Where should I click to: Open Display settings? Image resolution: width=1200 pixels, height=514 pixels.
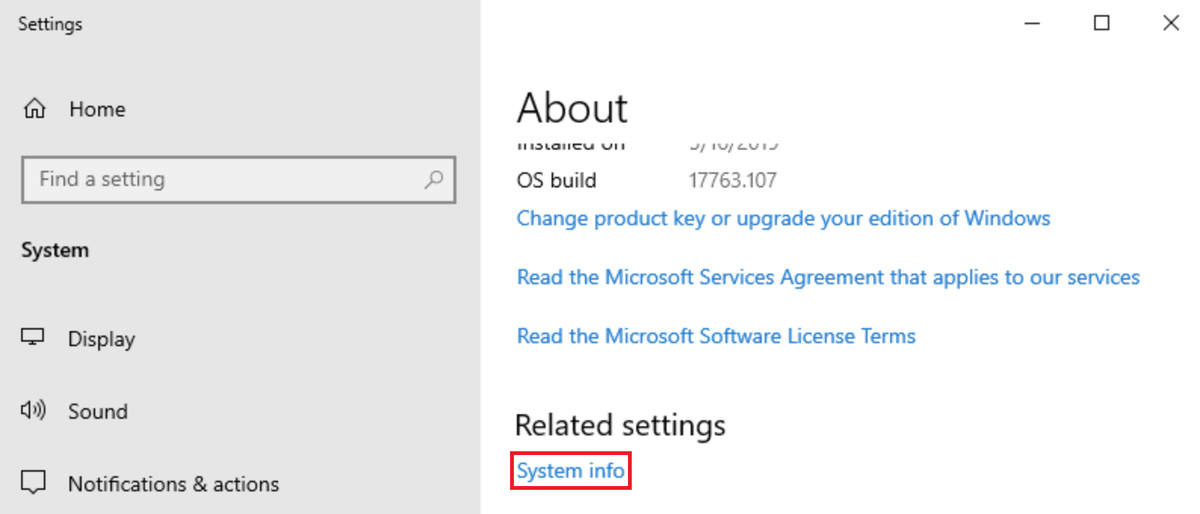101,339
